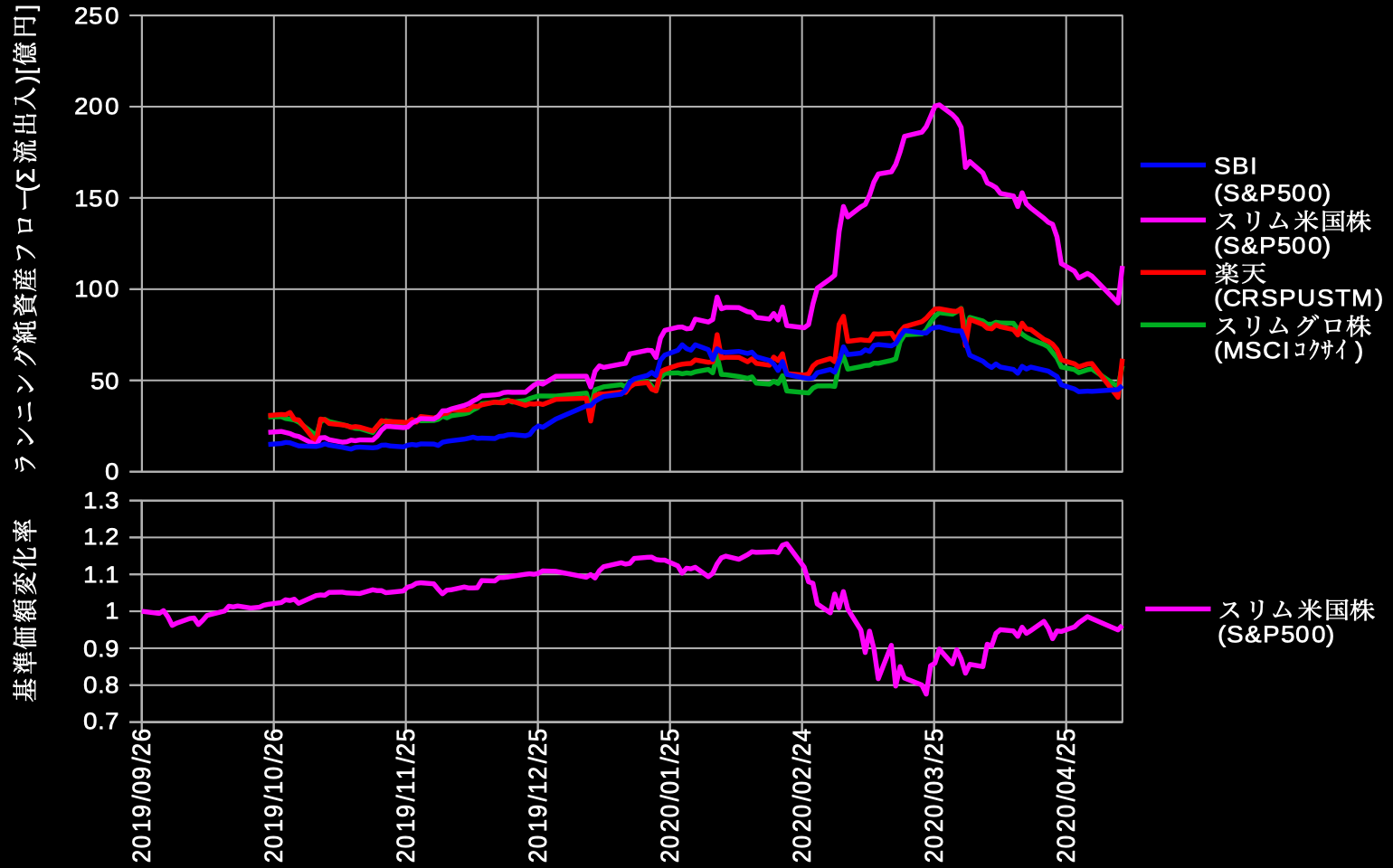1393x868 pixels.
Task: Click the lowest point of the lower chart line
Action: pyautogui.click(x=926, y=693)
